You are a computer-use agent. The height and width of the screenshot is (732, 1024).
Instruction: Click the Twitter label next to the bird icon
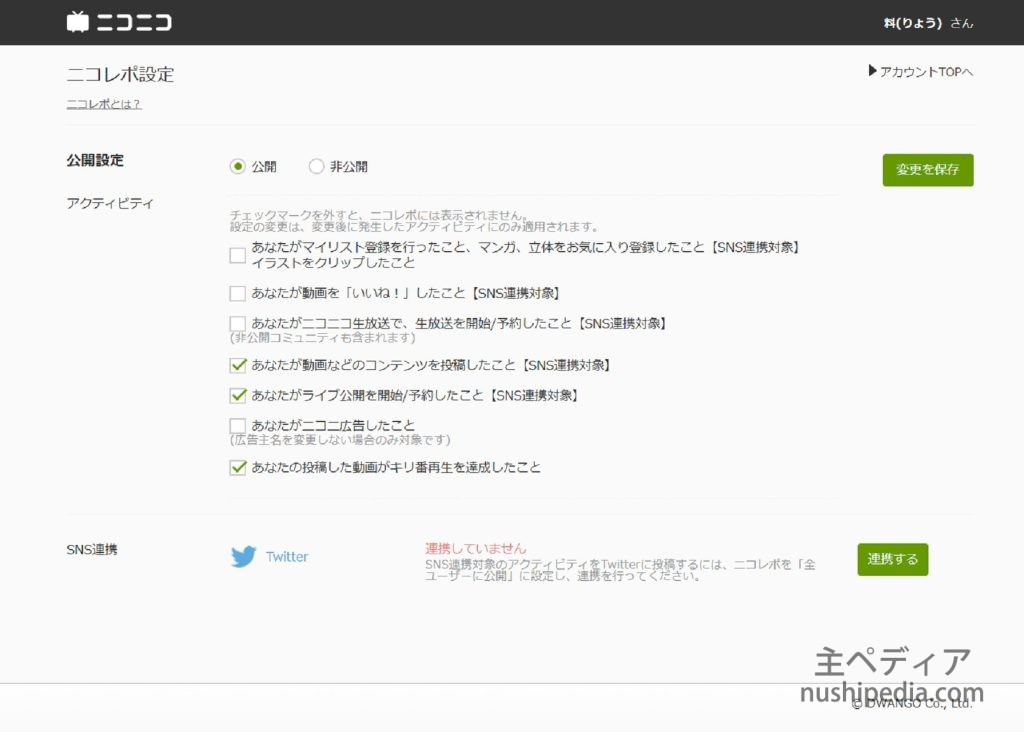[286, 556]
